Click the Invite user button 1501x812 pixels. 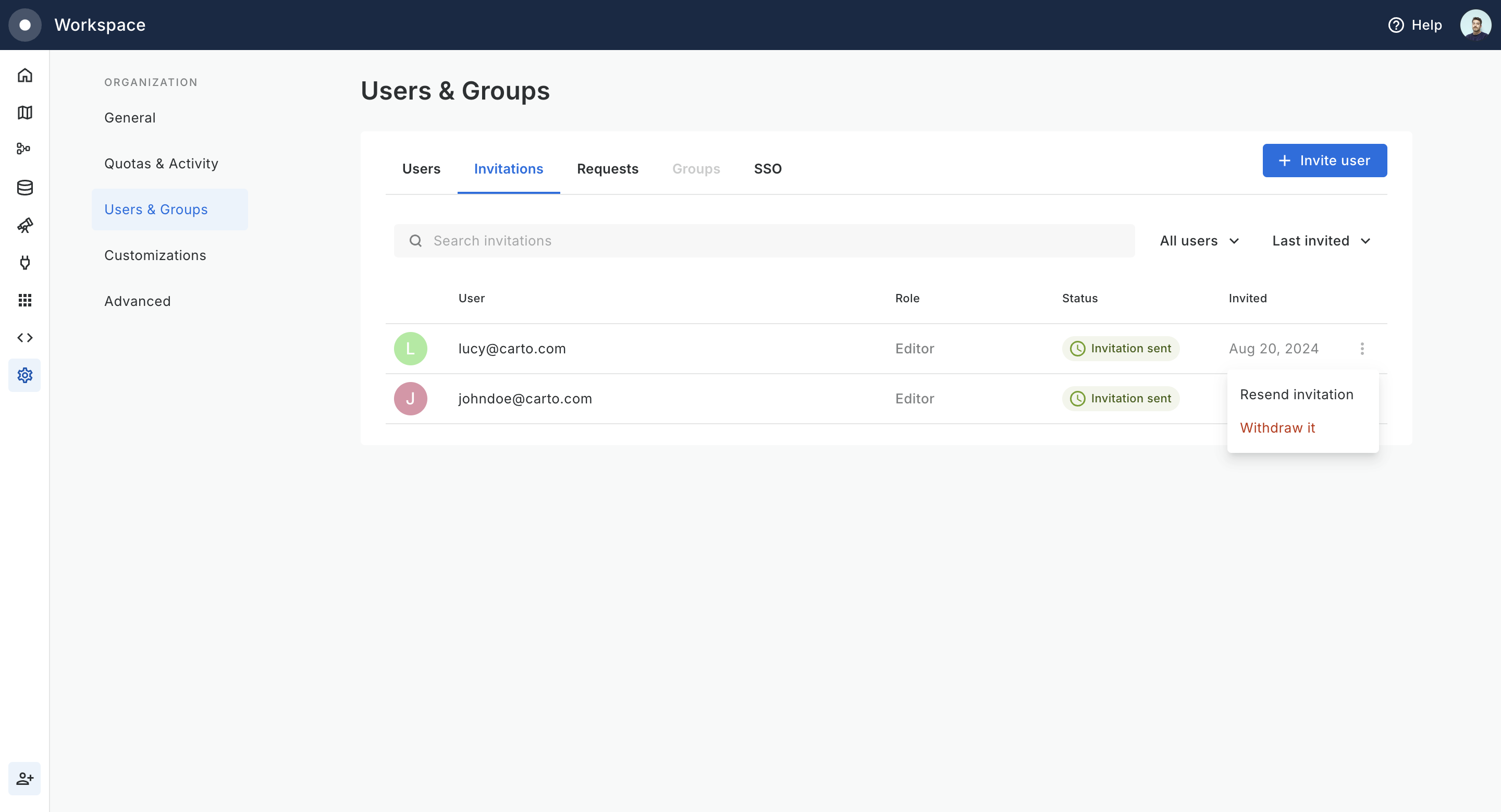pyautogui.click(x=1324, y=160)
